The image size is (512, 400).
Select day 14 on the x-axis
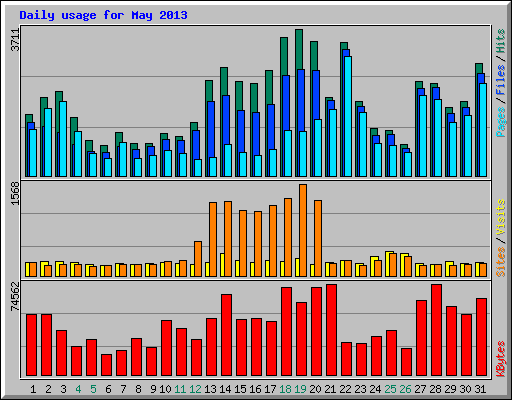225,389
